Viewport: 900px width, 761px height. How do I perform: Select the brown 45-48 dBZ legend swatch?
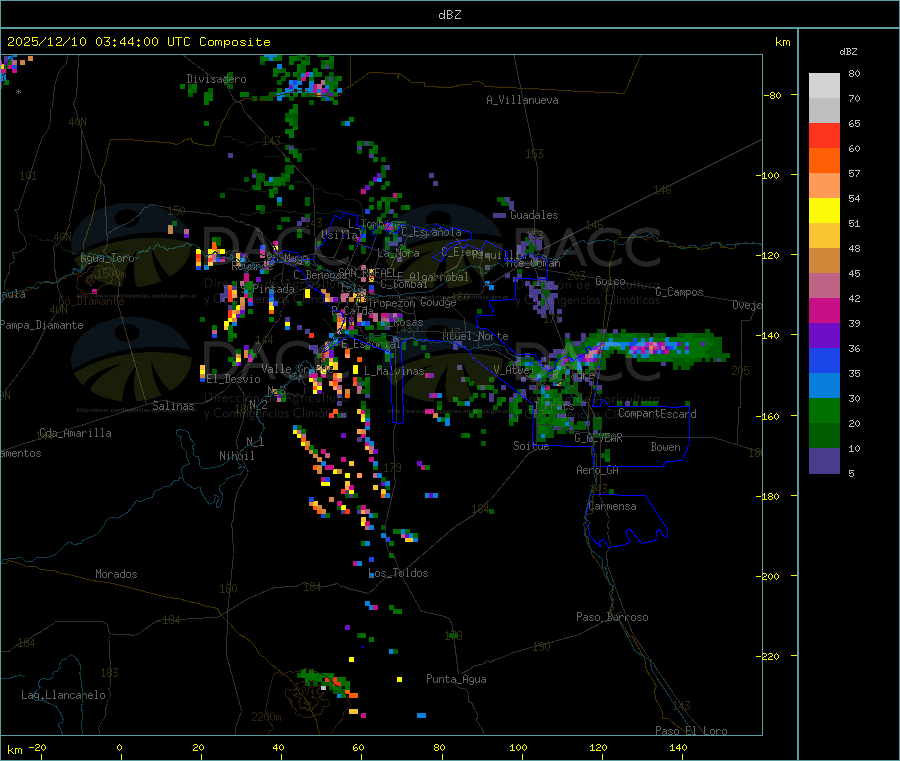pos(824,261)
